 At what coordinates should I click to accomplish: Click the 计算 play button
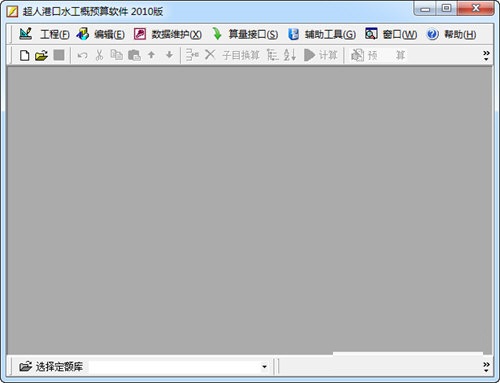(321, 55)
